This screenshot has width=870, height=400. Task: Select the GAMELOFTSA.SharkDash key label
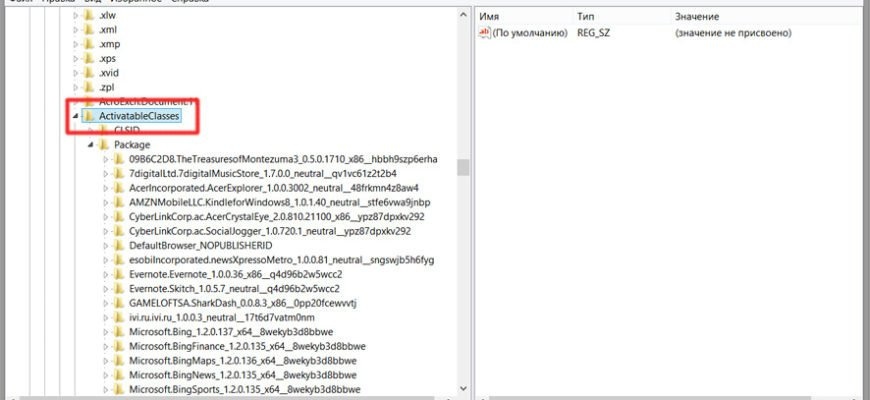[x=244, y=303]
